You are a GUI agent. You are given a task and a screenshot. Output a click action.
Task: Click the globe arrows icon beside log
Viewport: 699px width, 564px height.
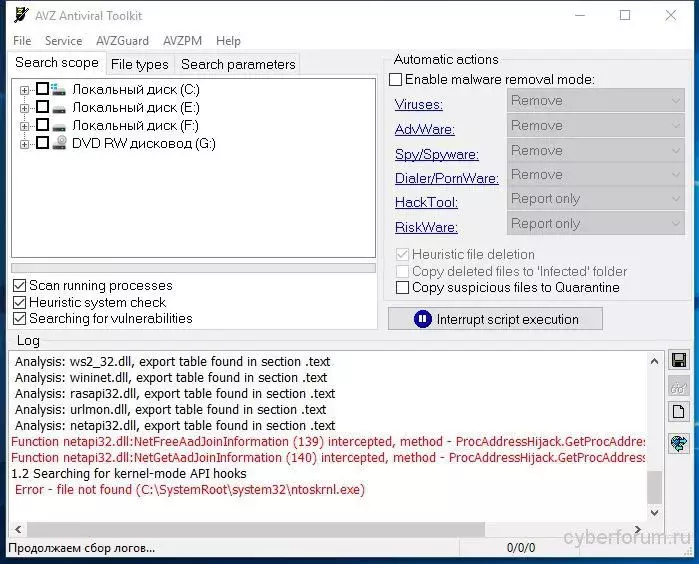(678, 443)
